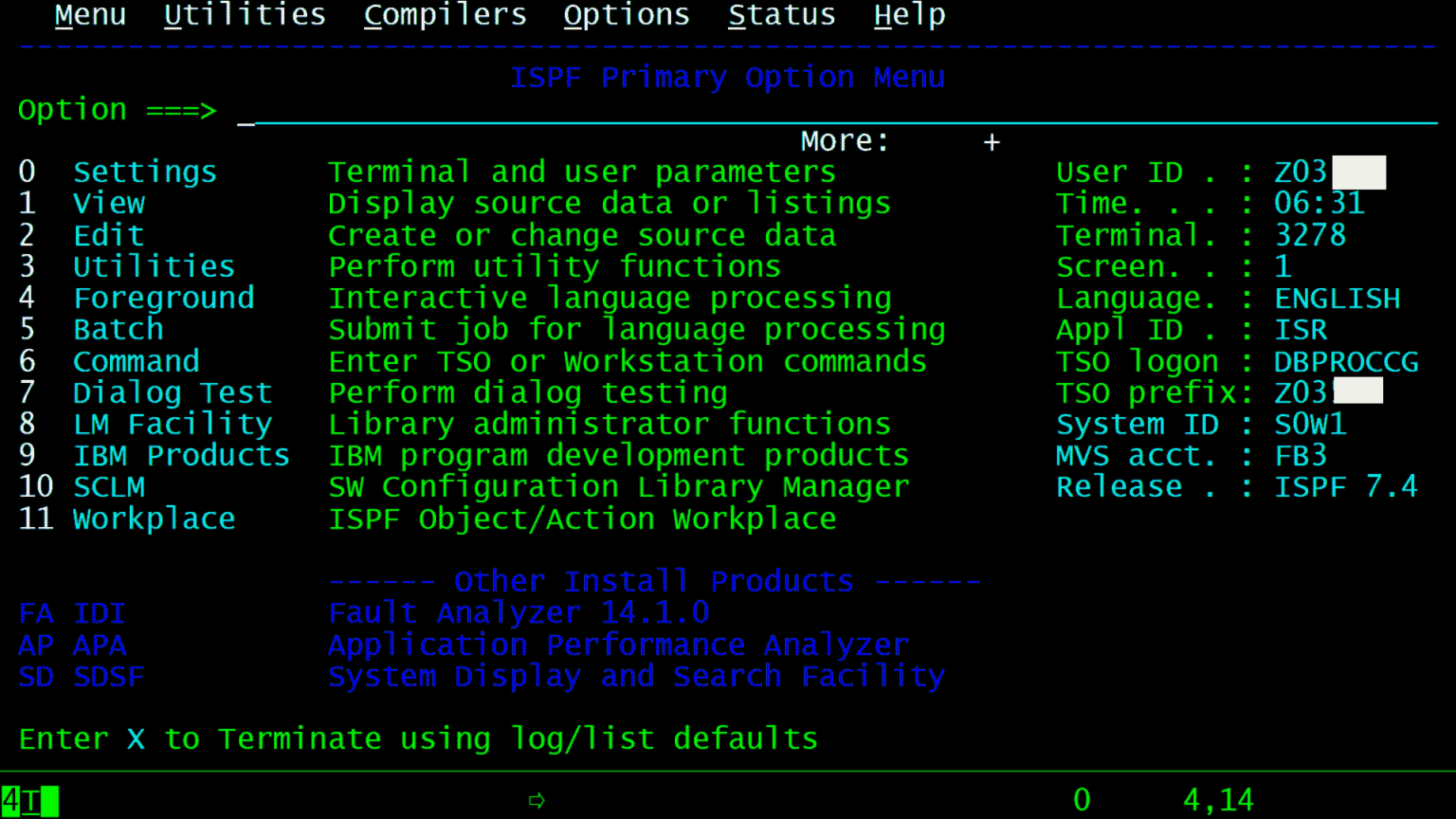Image resolution: width=1456 pixels, height=819 pixels.
Task: Select SD SDSF option
Action: [x=82, y=676]
